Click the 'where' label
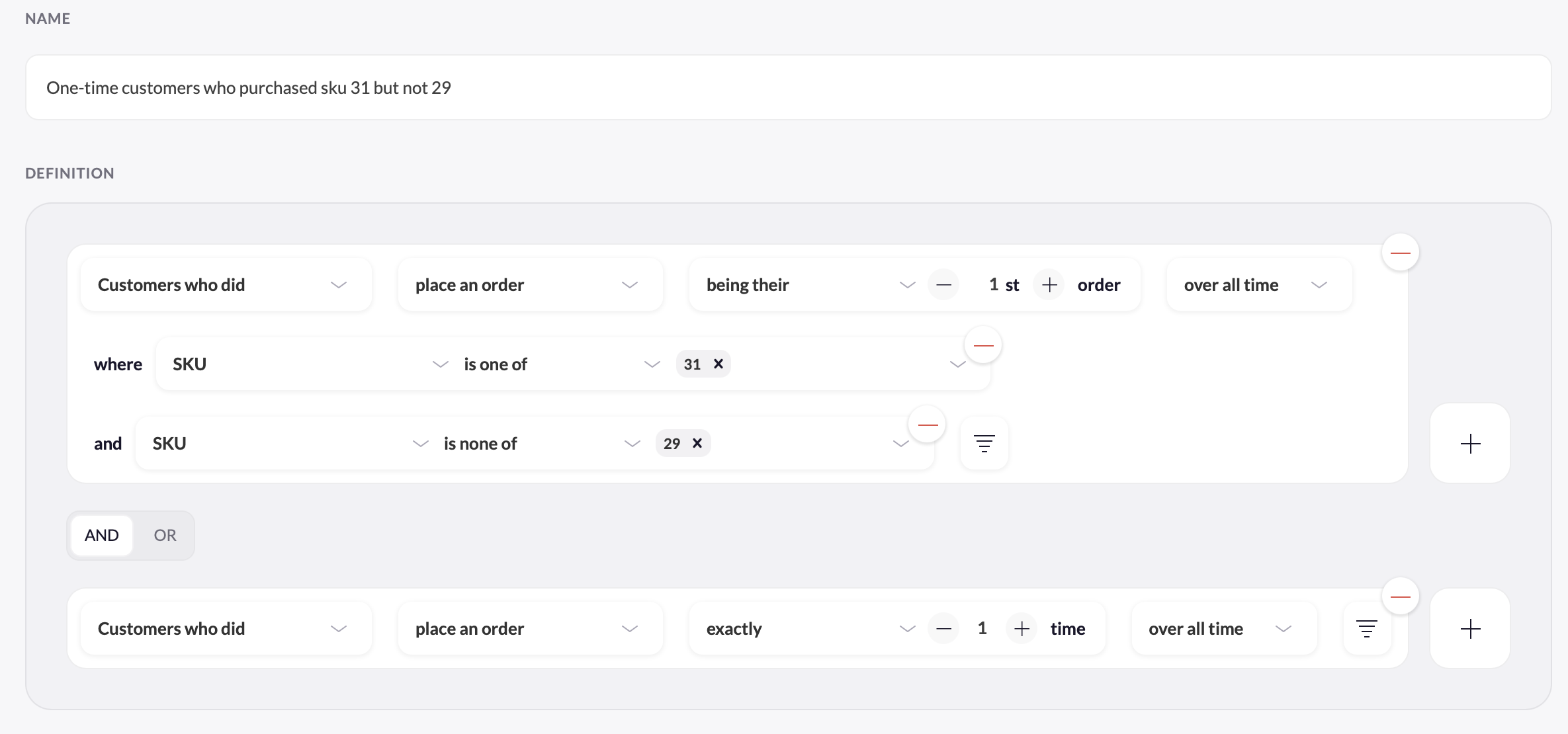Image resolution: width=1568 pixels, height=734 pixels. tap(118, 364)
